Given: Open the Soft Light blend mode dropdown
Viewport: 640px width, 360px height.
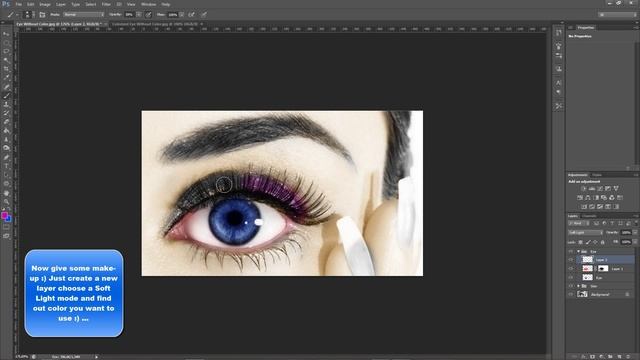Looking at the screenshot, I should 585,232.
